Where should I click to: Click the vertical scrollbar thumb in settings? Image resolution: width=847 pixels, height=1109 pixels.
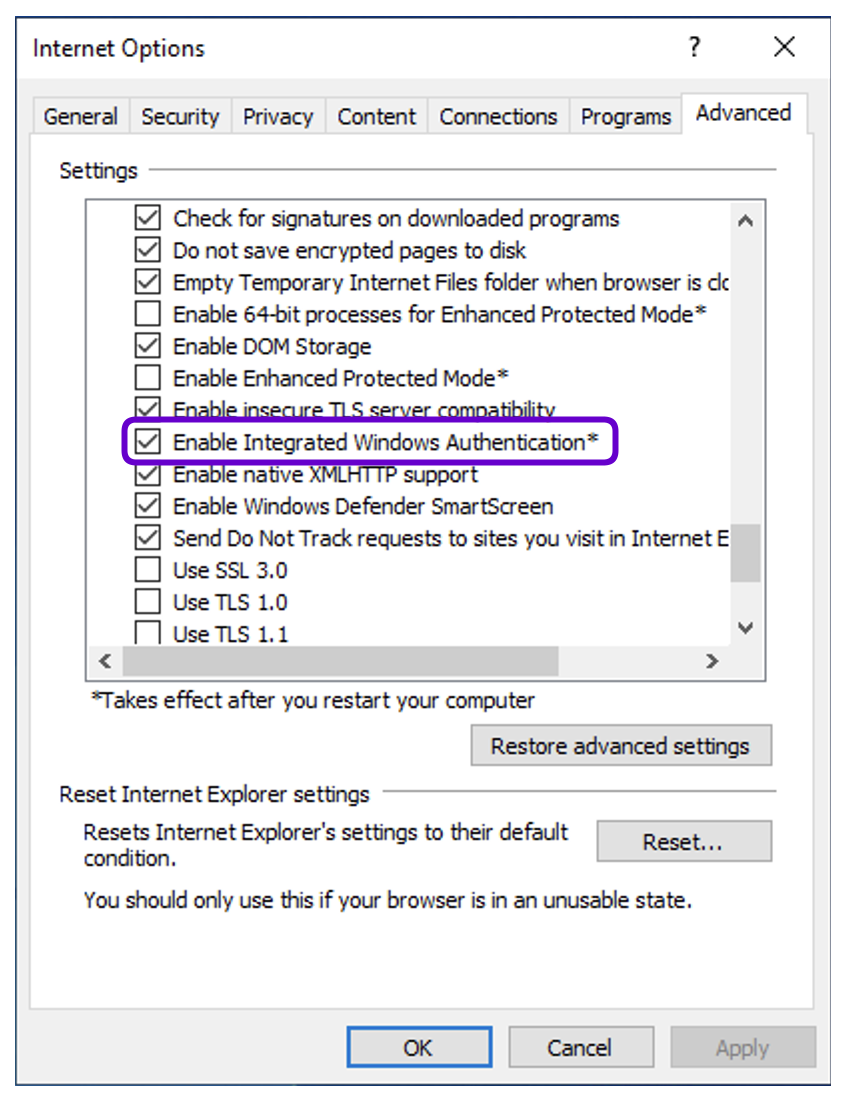pyautogui.click(x=745, y=552)
